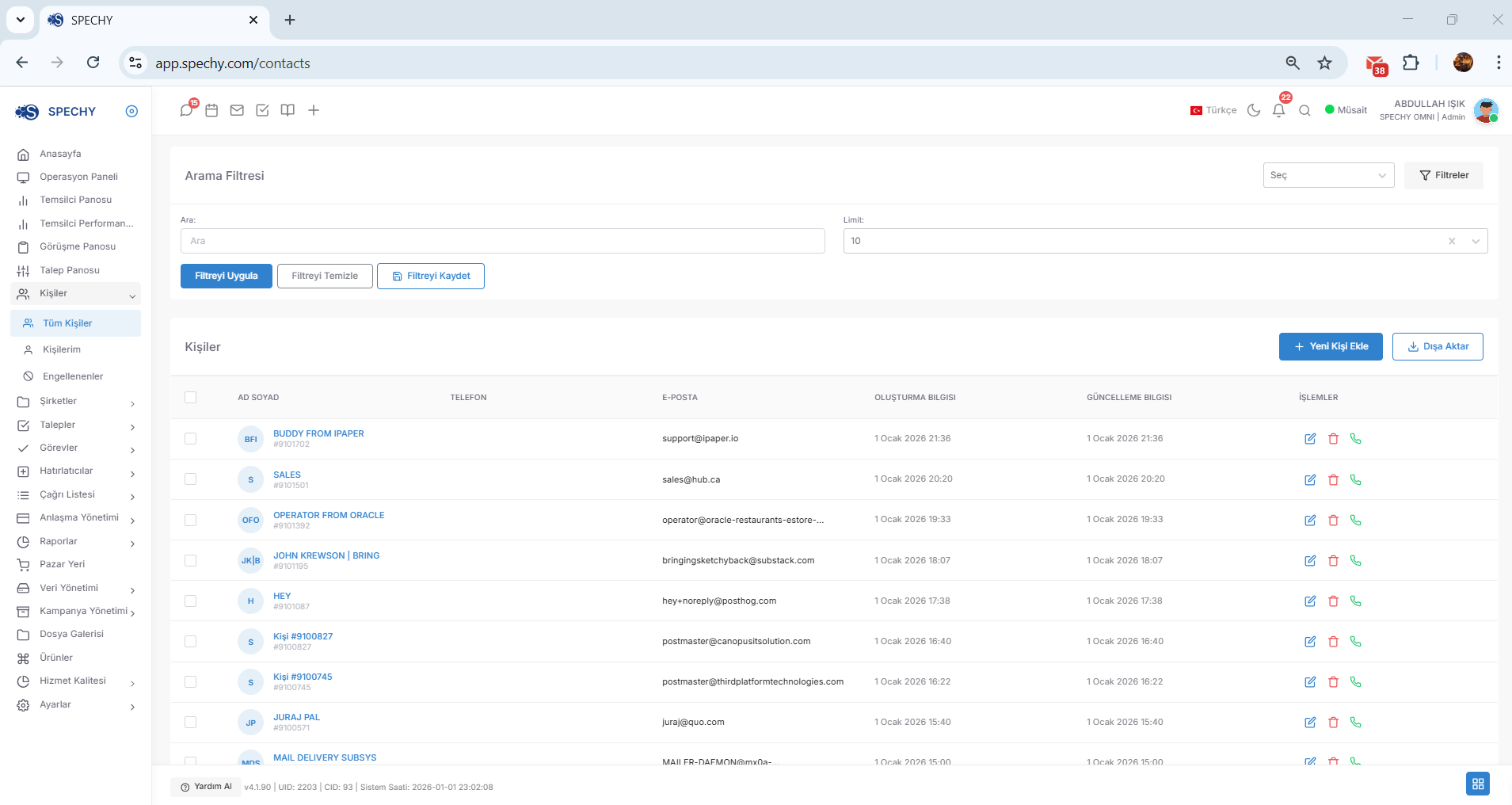Call the OPERATOR FROM ORACLE contact
Image resolution: width=1512 pixels, height=805 pixels.
point(1356,520)
